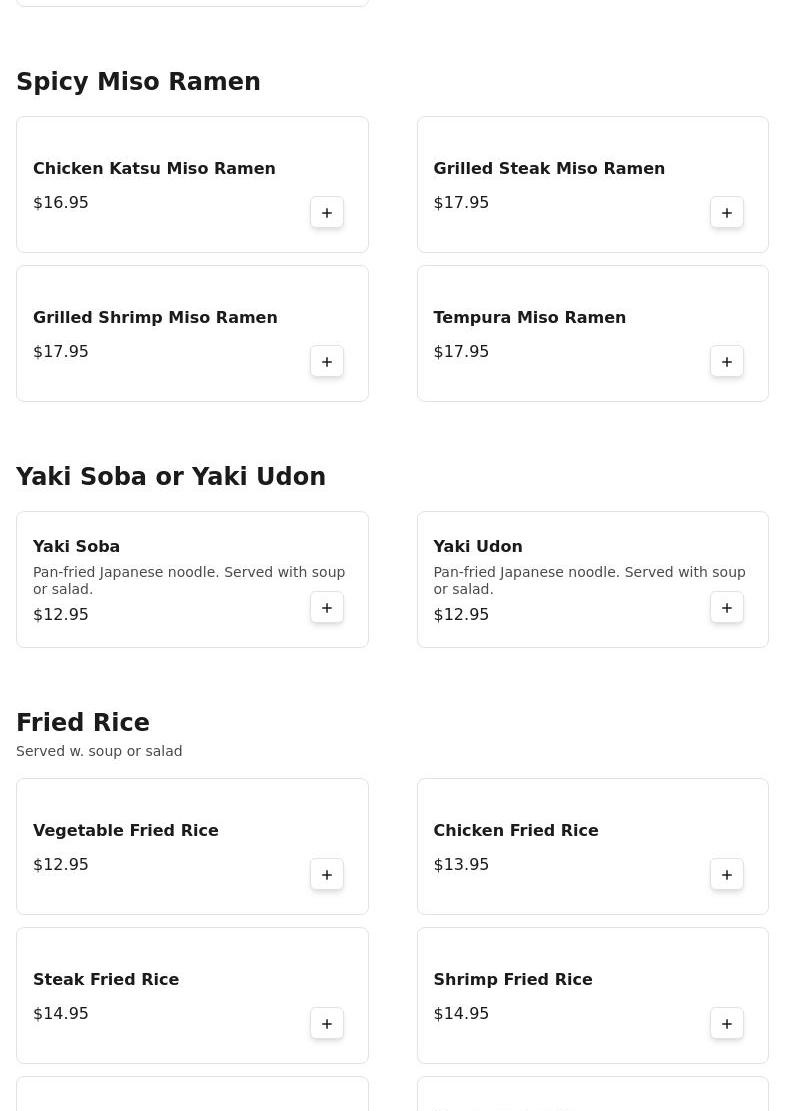This screenshot has height=1111, width=785.
Task: Click plus button for Steak Fried Rice
Action: point(327,1024)
